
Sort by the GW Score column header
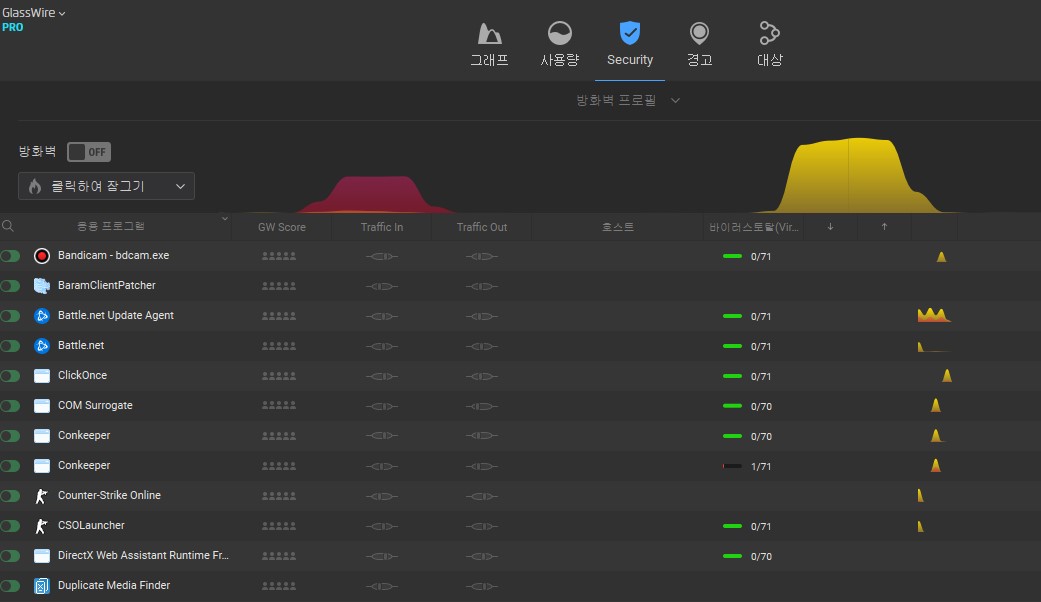(x=281, y=227)
